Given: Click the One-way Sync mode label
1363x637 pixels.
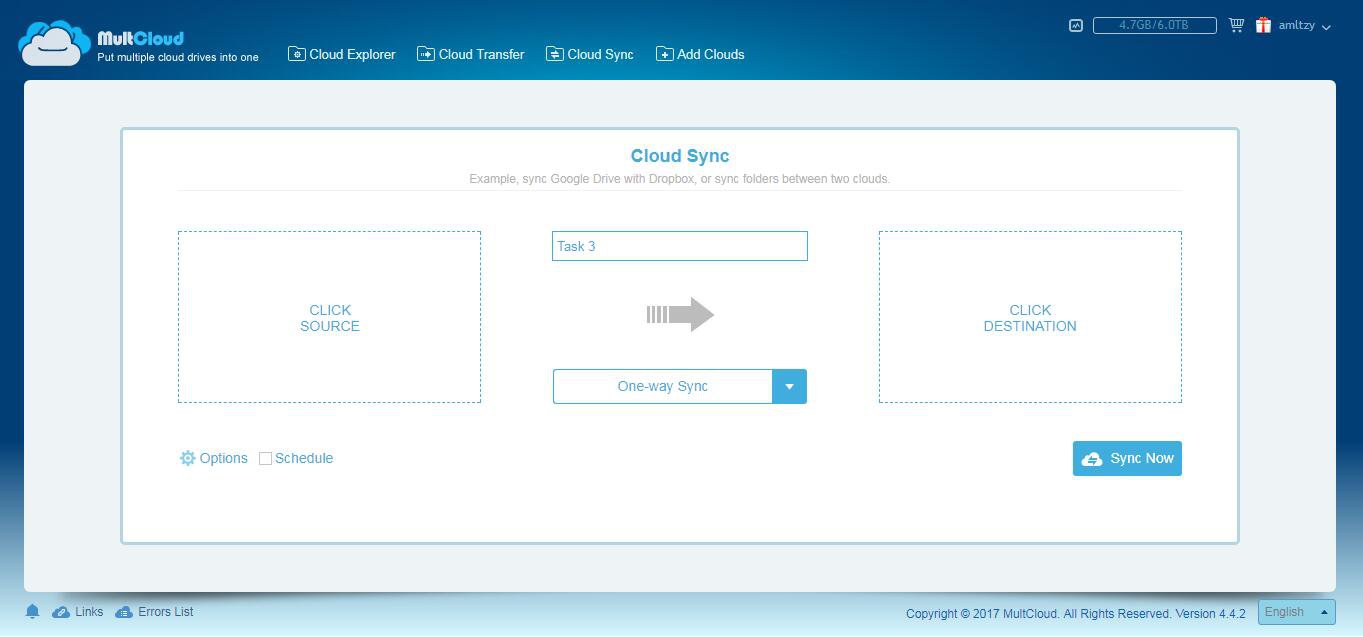Looking at the screenshot, I should pos(662,386).
